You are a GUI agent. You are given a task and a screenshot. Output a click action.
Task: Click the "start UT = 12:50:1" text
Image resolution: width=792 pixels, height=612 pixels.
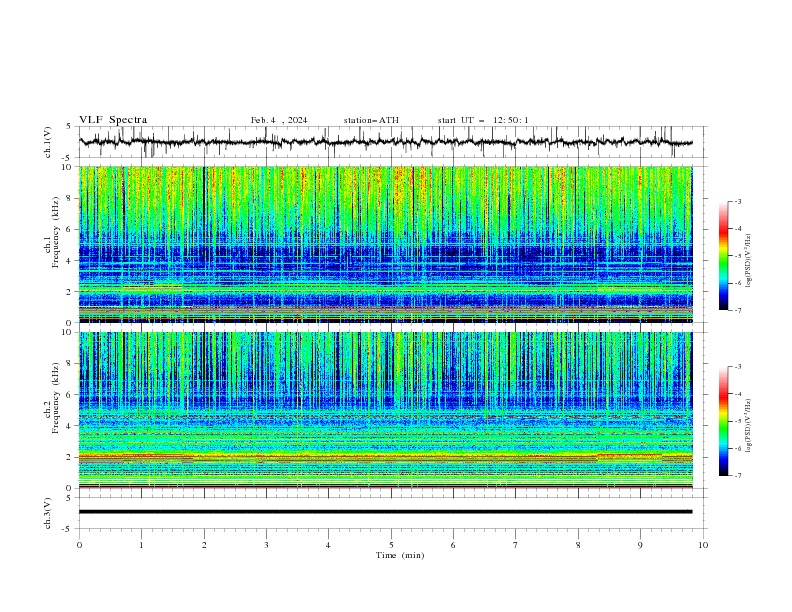(x=483, y=120)
